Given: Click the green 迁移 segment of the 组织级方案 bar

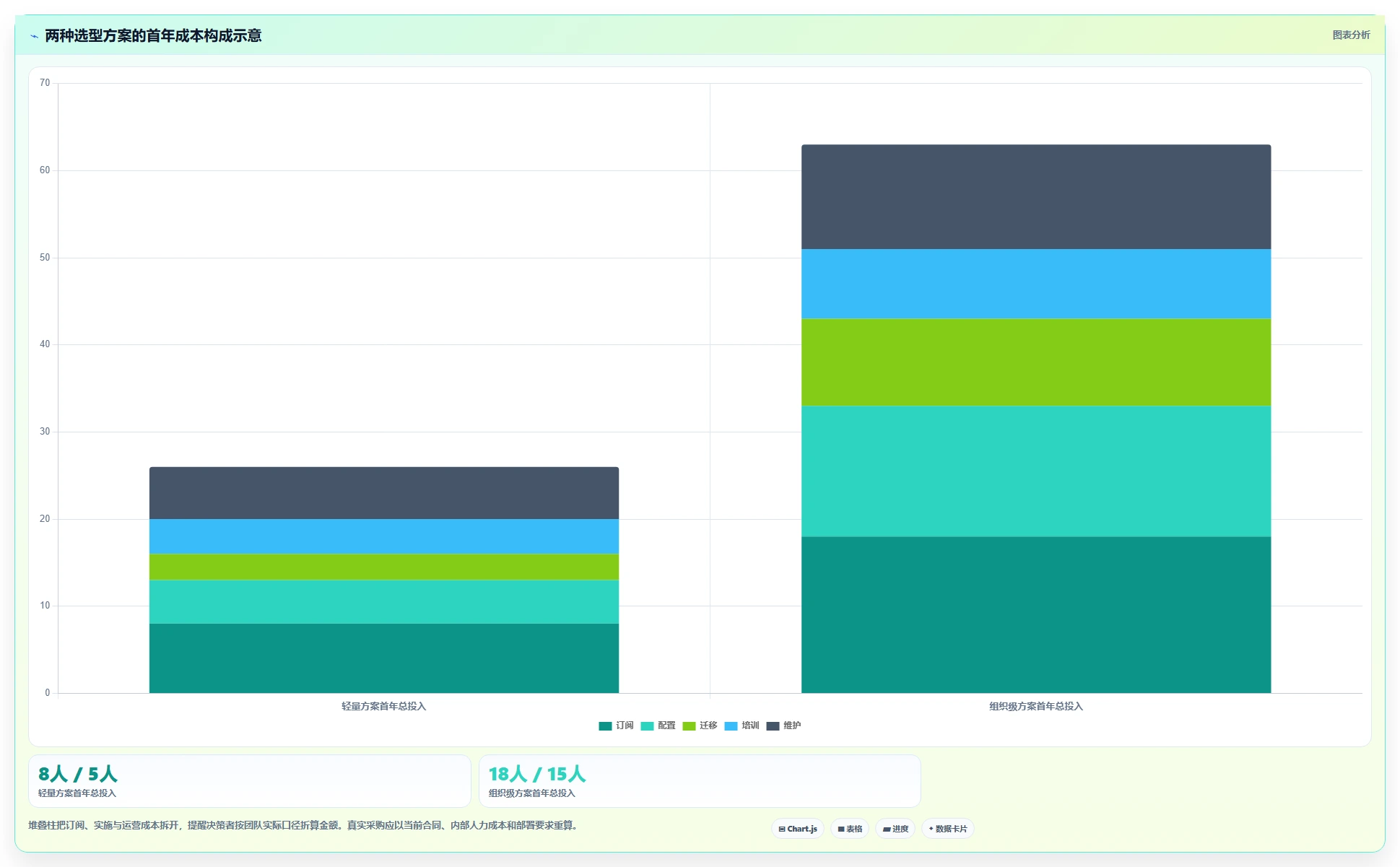Looking at the screenshot, I should click(x=1036, y=362).
